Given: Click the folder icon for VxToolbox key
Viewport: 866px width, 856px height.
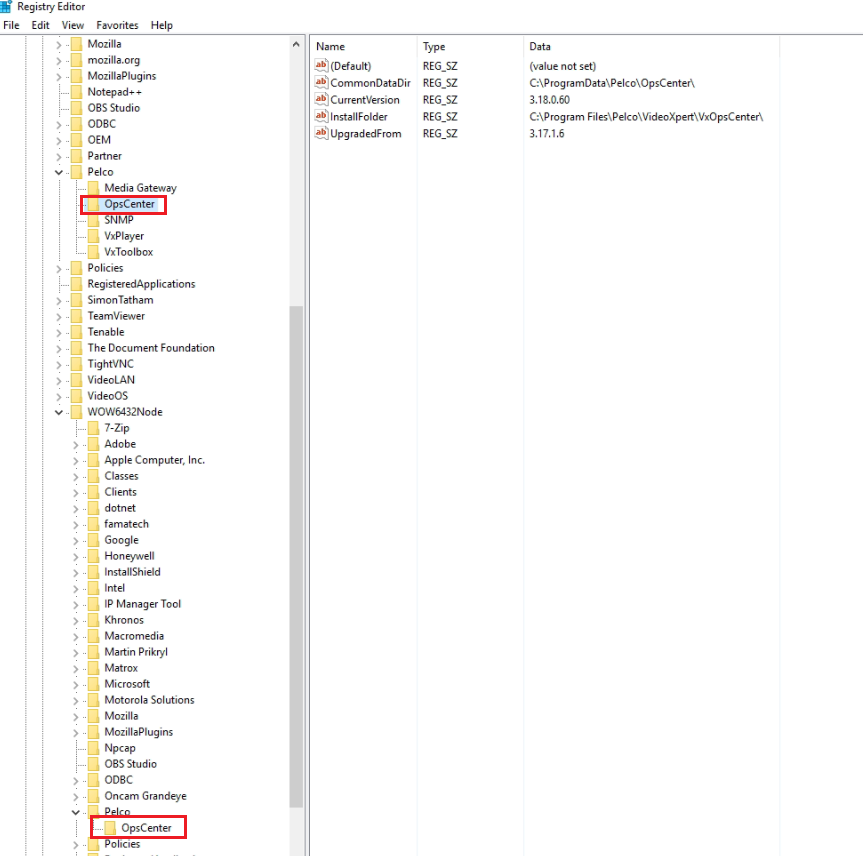Looking at the screenshot, I should 93,252.
